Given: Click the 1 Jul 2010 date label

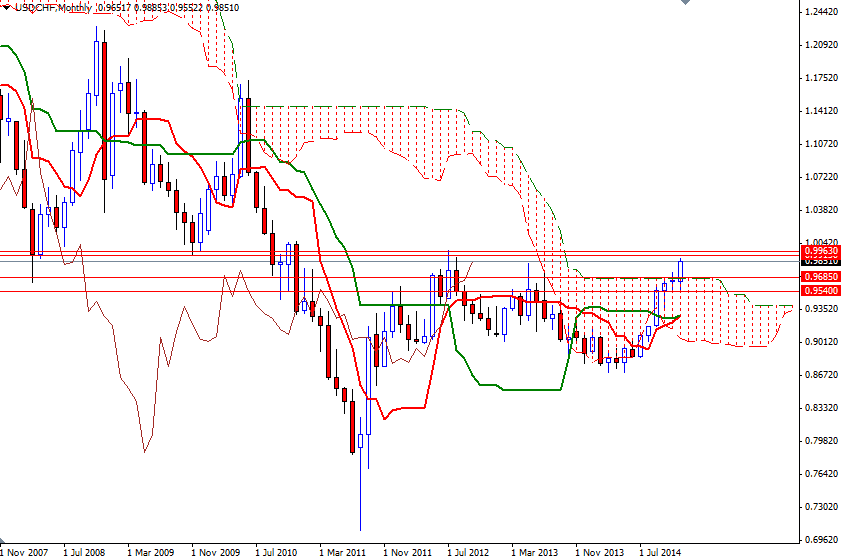Looking at the screenshot, I should (x=276, y=552).
